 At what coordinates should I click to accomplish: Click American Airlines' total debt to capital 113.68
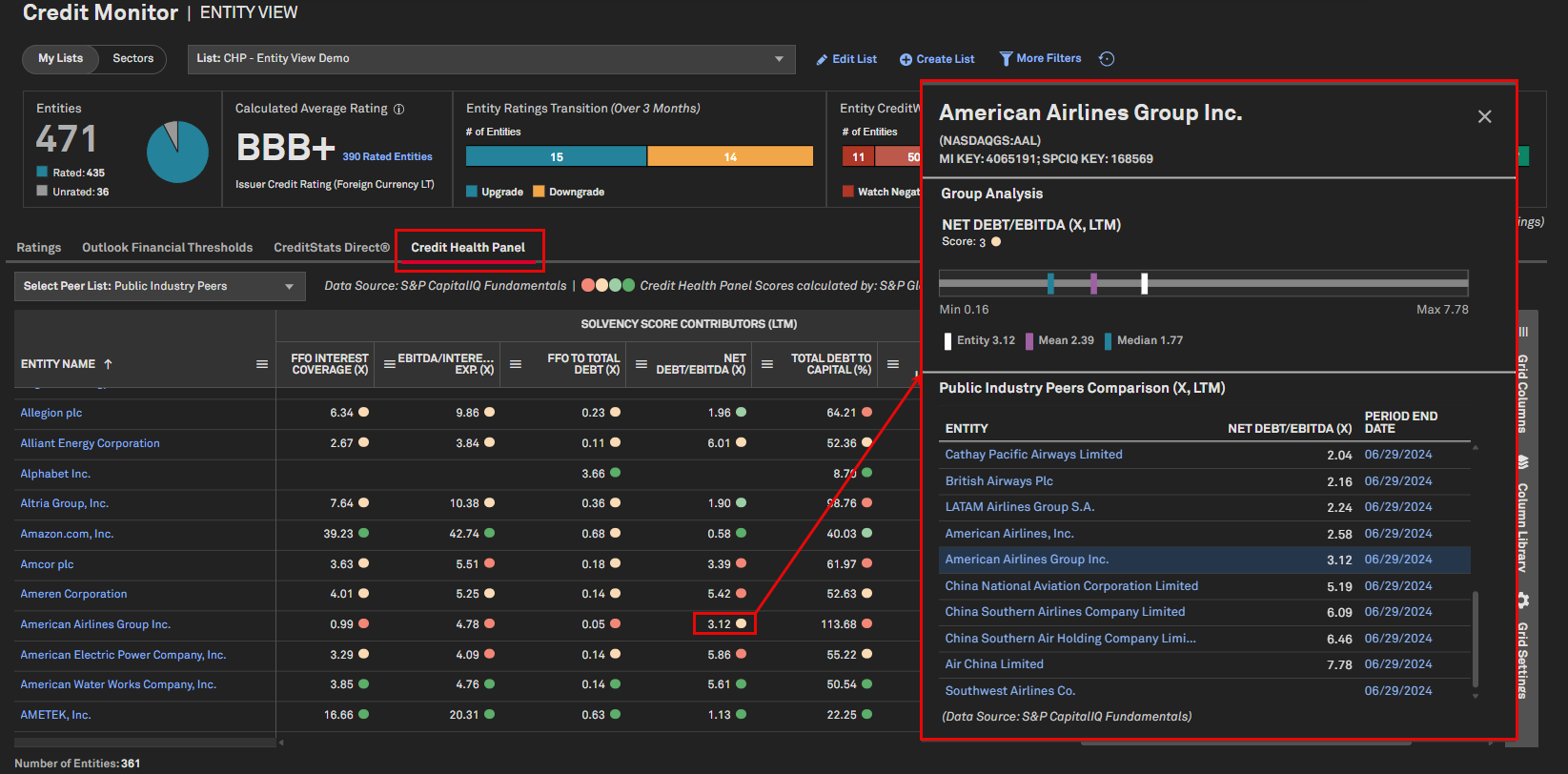(839, 624)
